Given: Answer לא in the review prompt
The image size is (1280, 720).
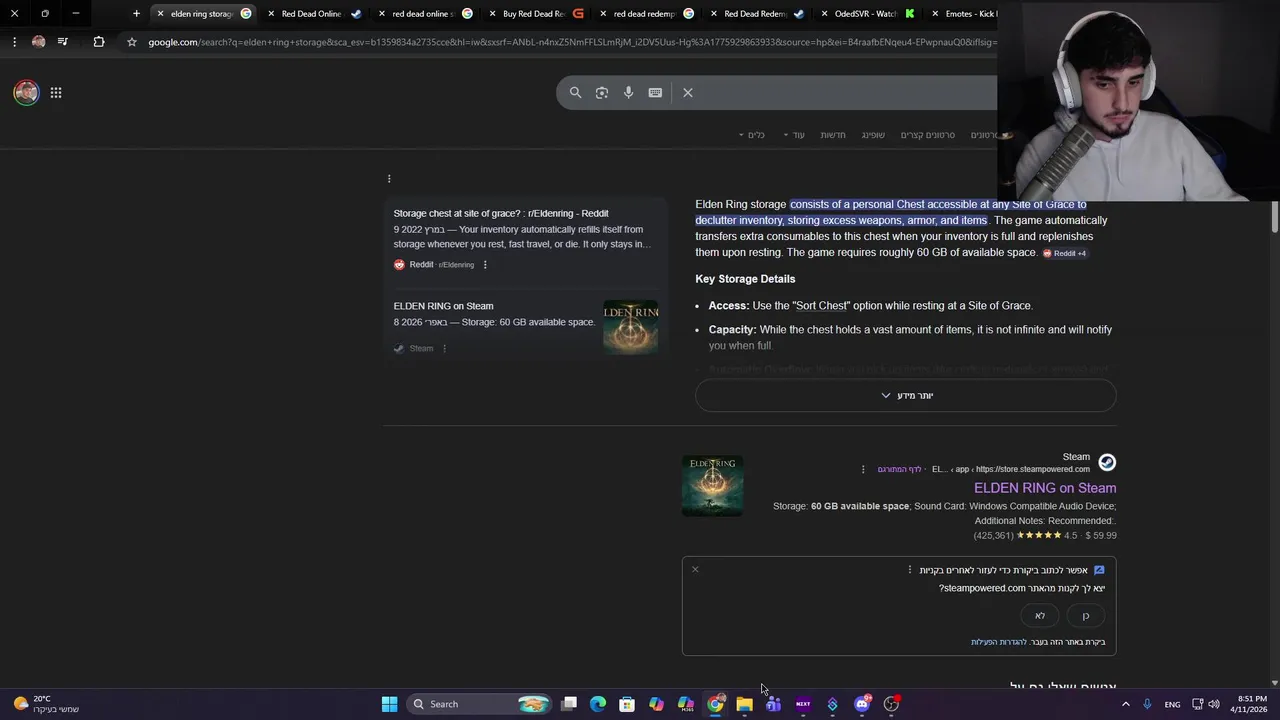Looking at the screenshot, I should pos(1040,615).
